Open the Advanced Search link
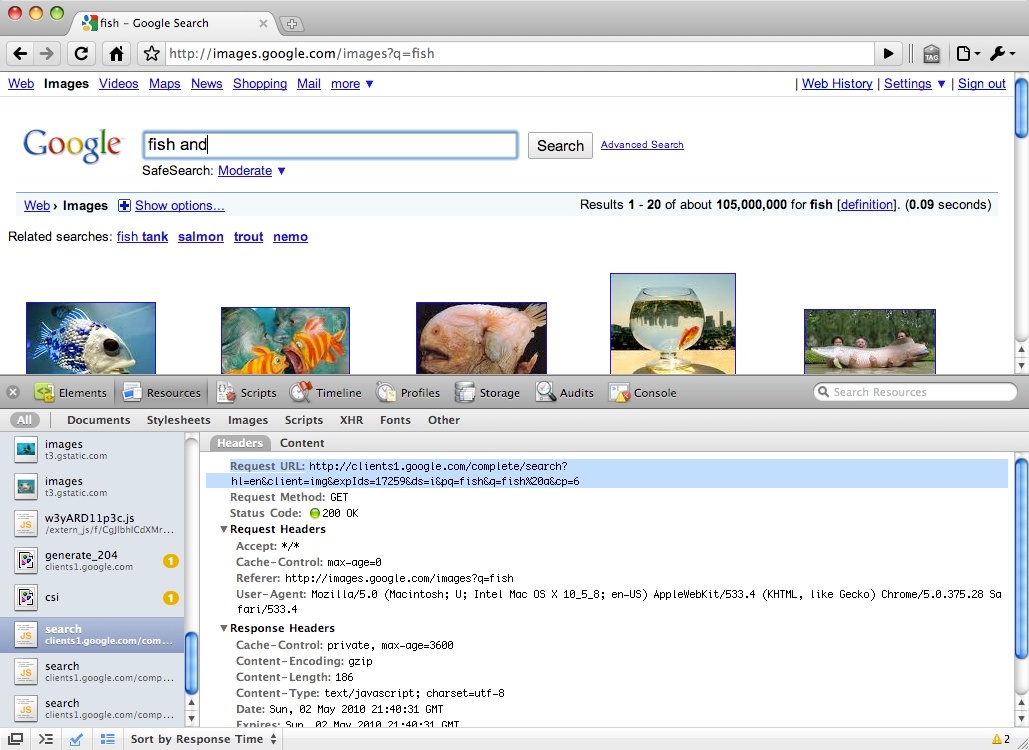This screenshot has width=1029, height=750. 642,144
